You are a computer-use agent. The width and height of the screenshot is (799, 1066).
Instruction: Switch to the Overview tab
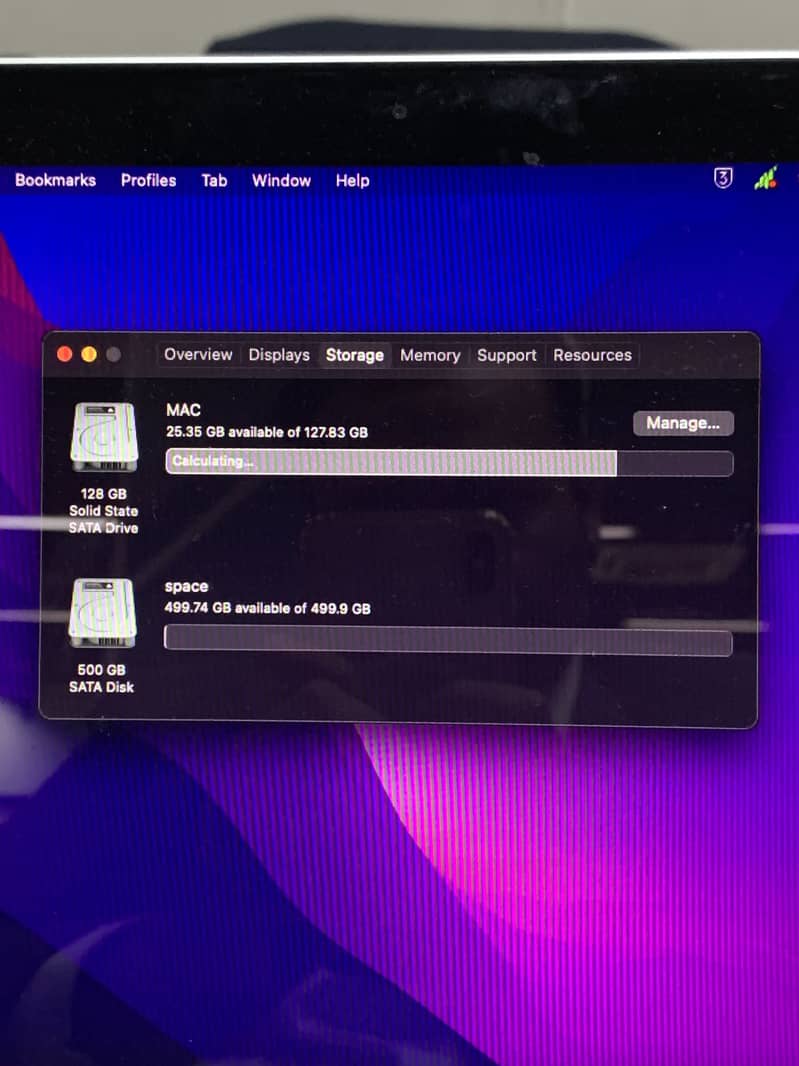198,355
